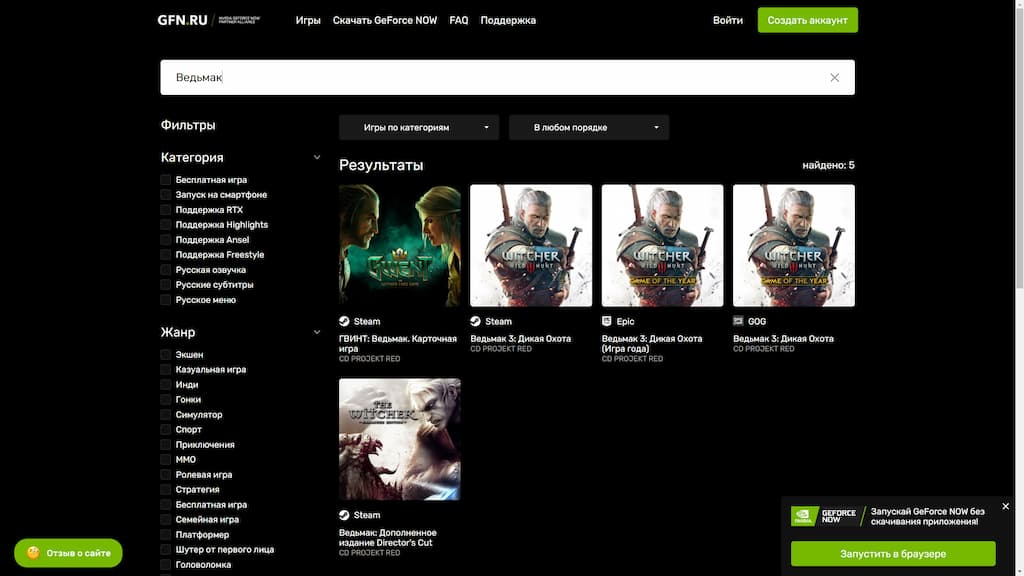Click the Войти link
Image resolution: width=1024 pixels, height=576 pixels.
[728, 20]
